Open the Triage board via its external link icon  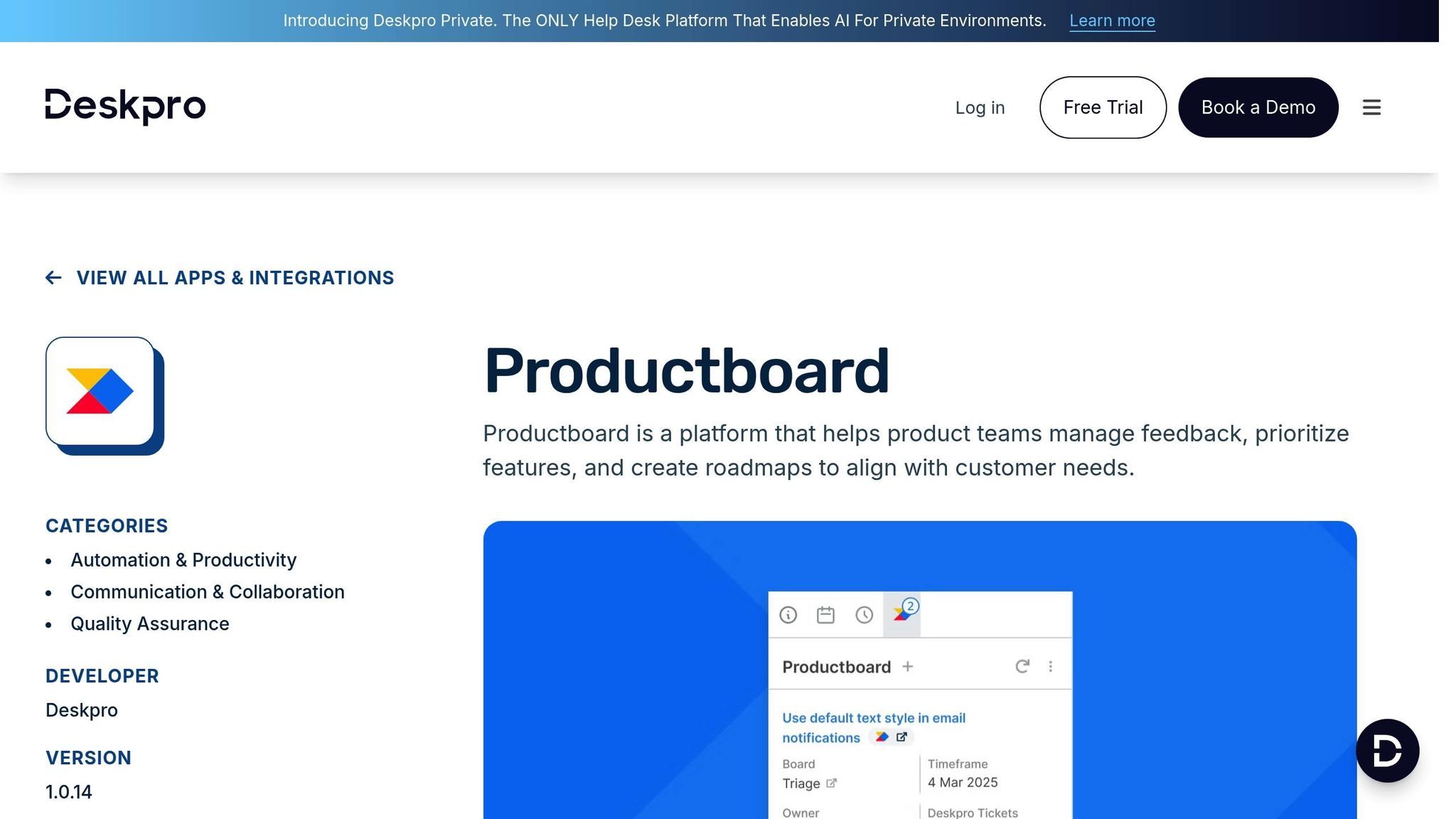click(x=833, y=783)
